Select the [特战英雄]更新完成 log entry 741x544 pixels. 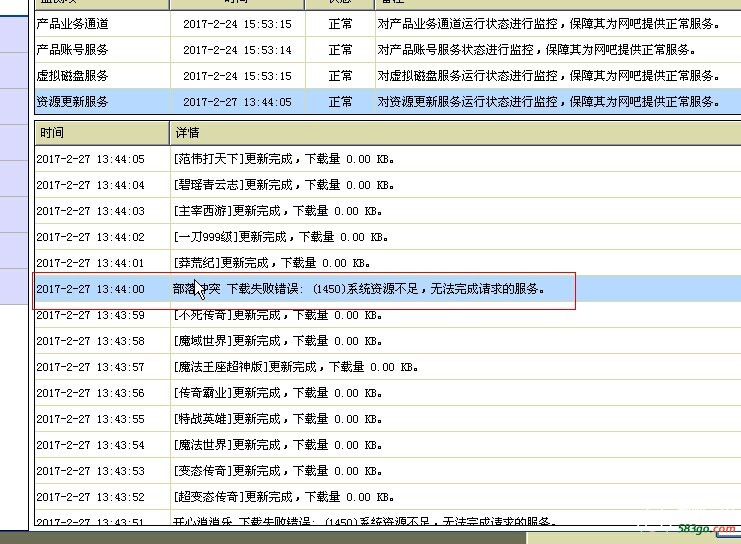tap(278, 419)
